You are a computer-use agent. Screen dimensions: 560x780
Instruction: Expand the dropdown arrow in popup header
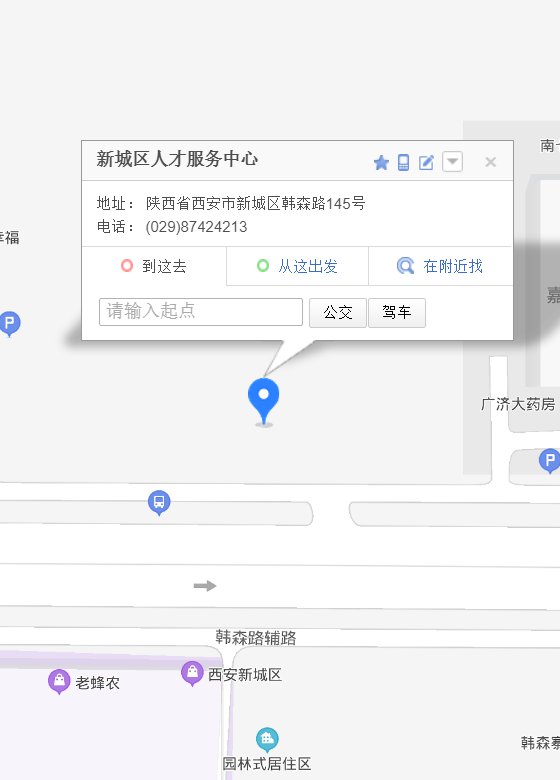click(453, 162)
